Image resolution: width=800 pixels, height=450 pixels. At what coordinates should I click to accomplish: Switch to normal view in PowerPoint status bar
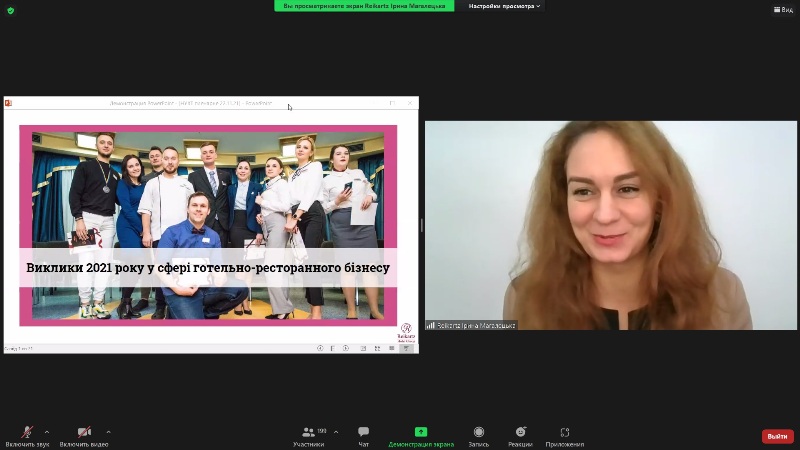coord(363,348)
